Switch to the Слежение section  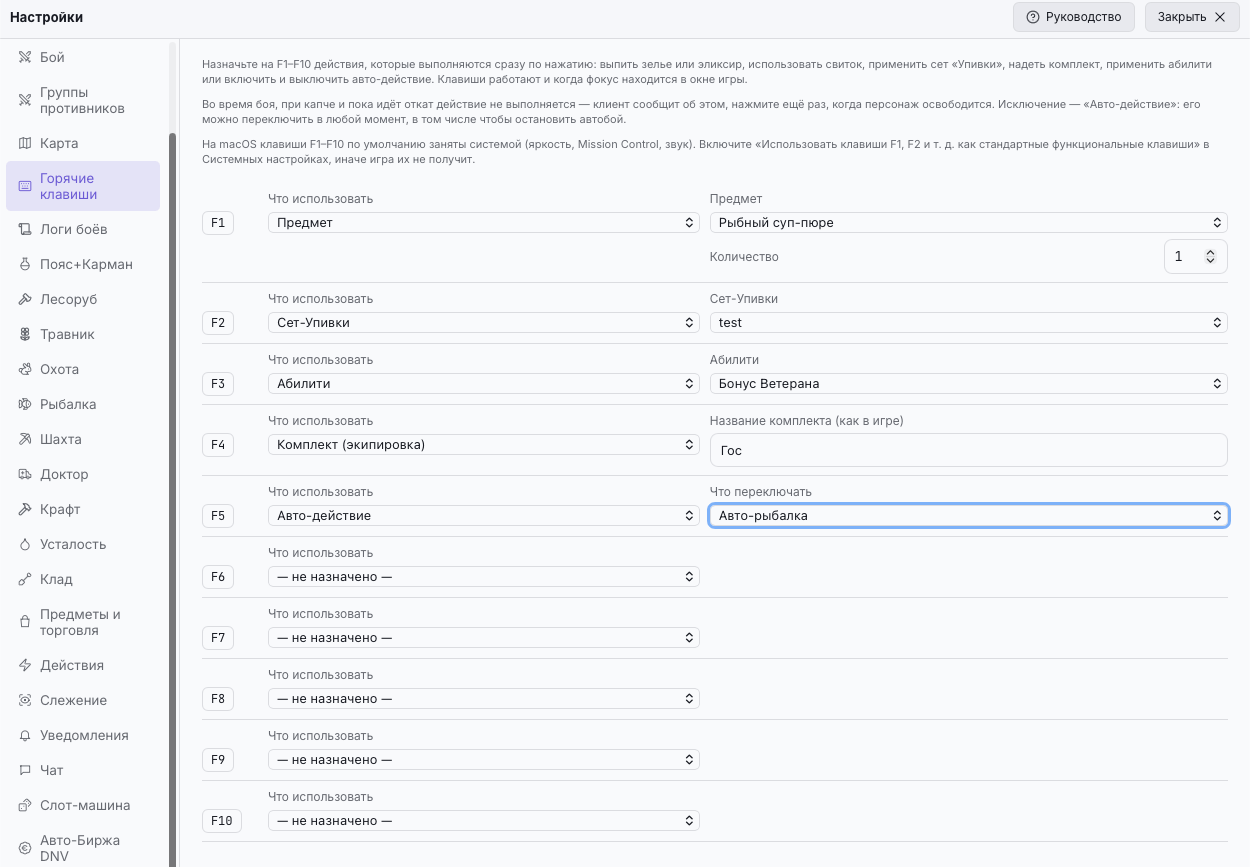coord(83,700)
